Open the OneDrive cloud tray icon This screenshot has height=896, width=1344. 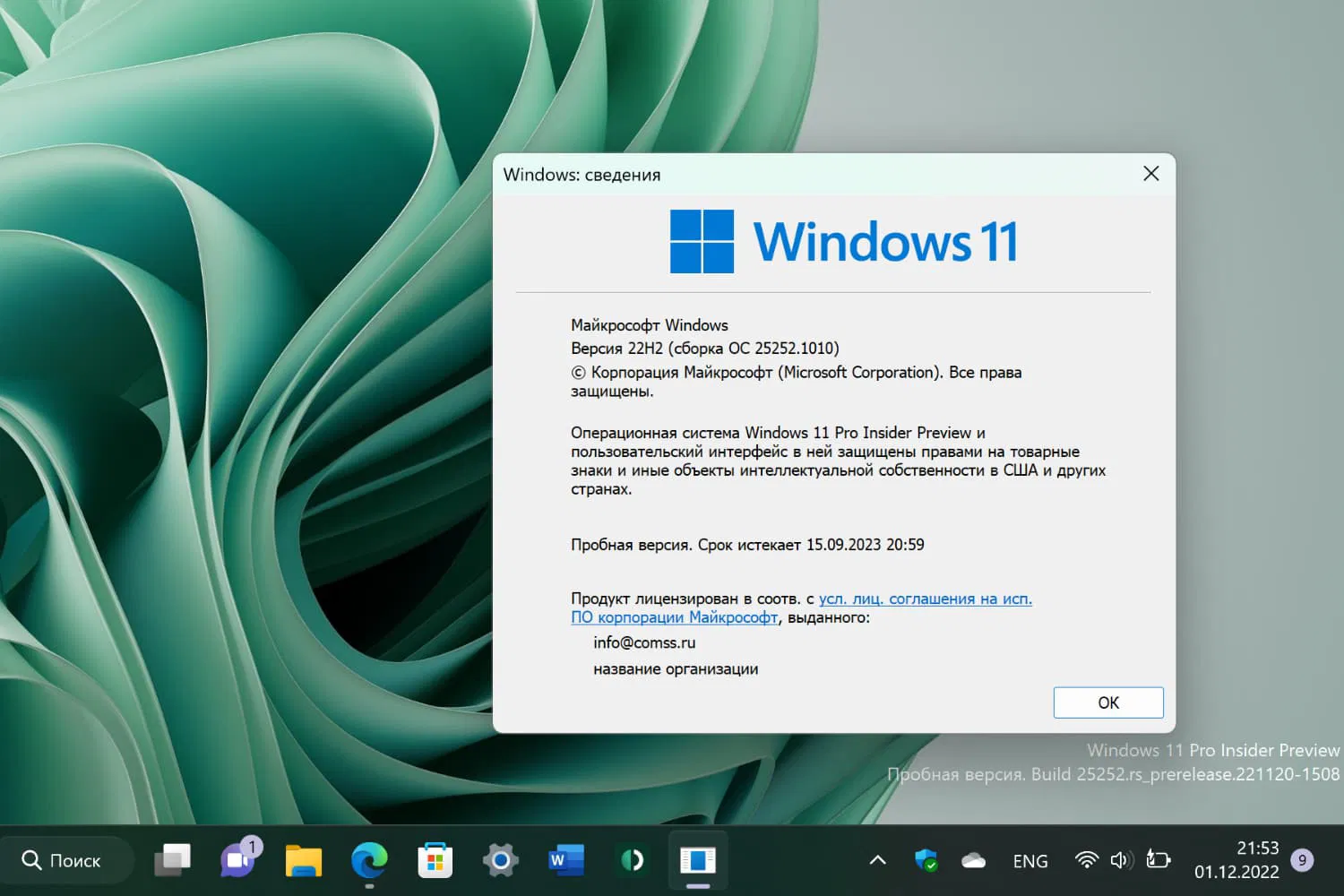974,861
